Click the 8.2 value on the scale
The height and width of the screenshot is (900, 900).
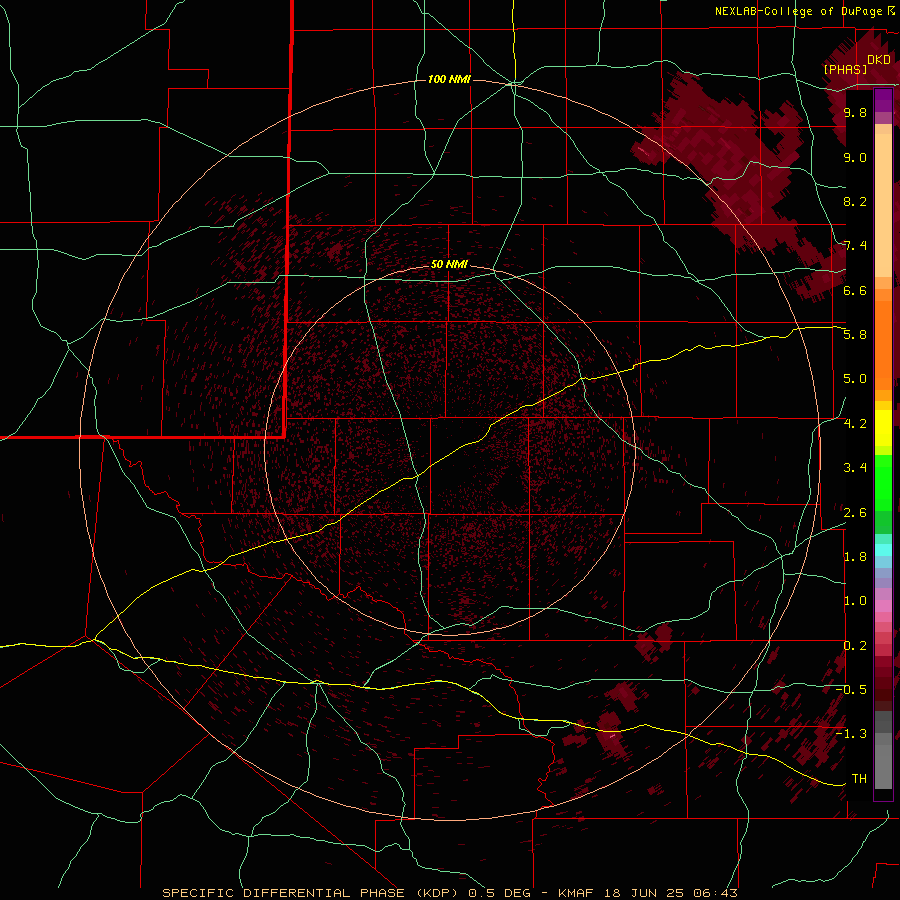[855, 201]
